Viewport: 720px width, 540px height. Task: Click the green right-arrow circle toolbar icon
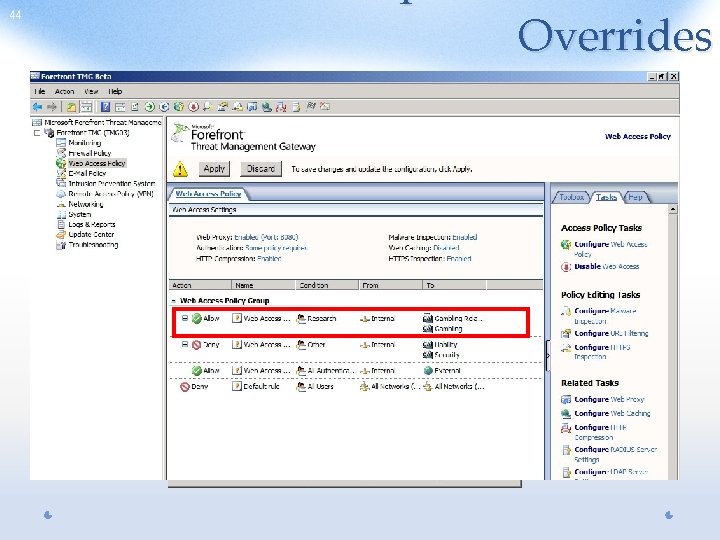tap(149, 107)
